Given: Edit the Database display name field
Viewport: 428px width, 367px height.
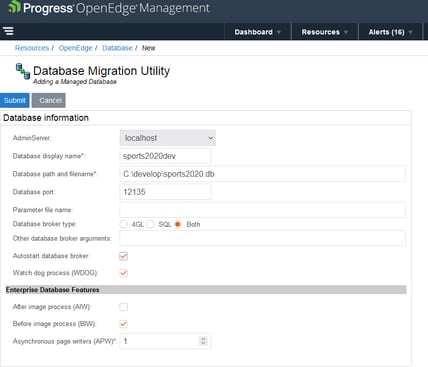Looking at the screenshot, I should (165, 156).
